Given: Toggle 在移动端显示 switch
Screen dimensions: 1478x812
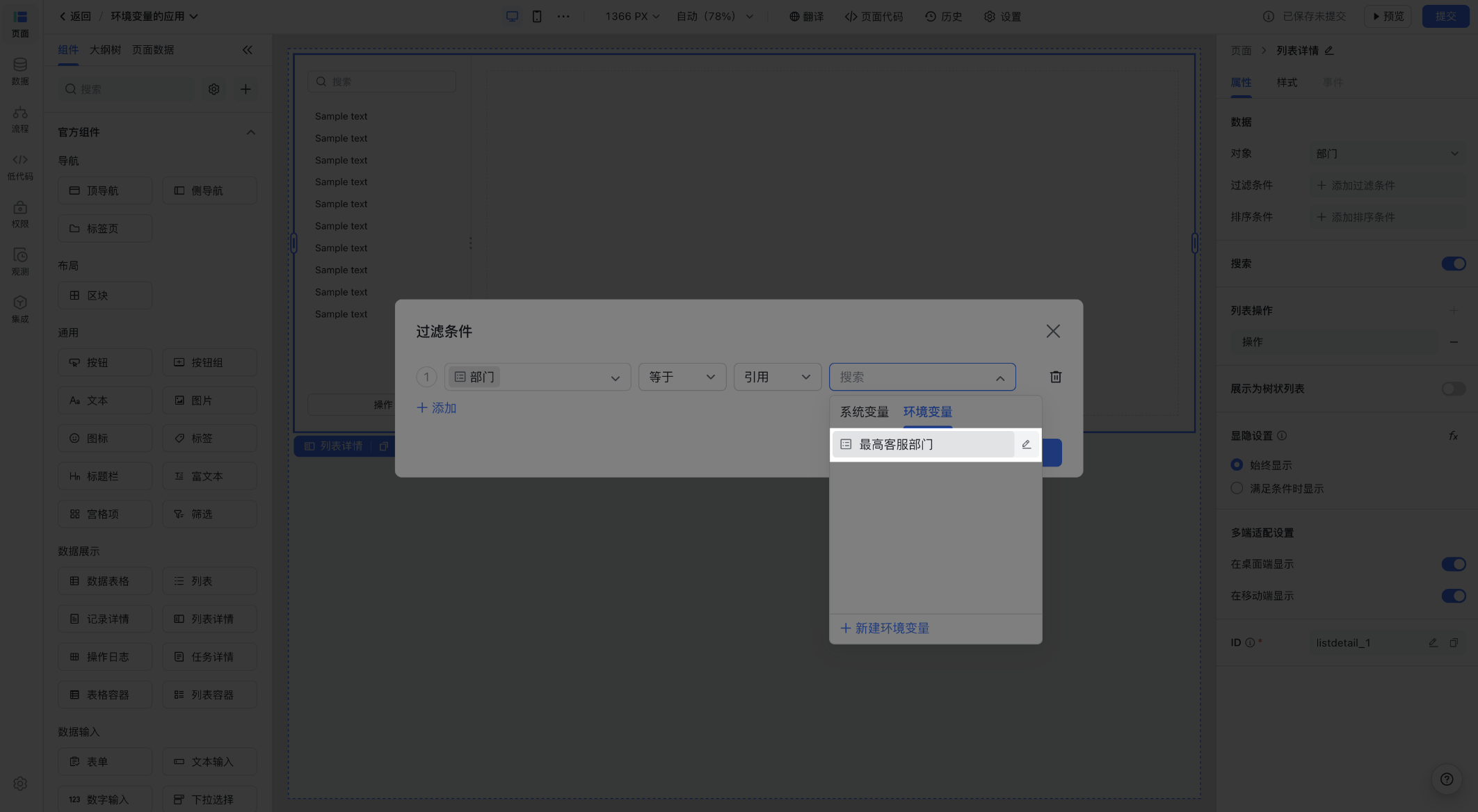Looking at the screenshot, I should [1454, 596].
